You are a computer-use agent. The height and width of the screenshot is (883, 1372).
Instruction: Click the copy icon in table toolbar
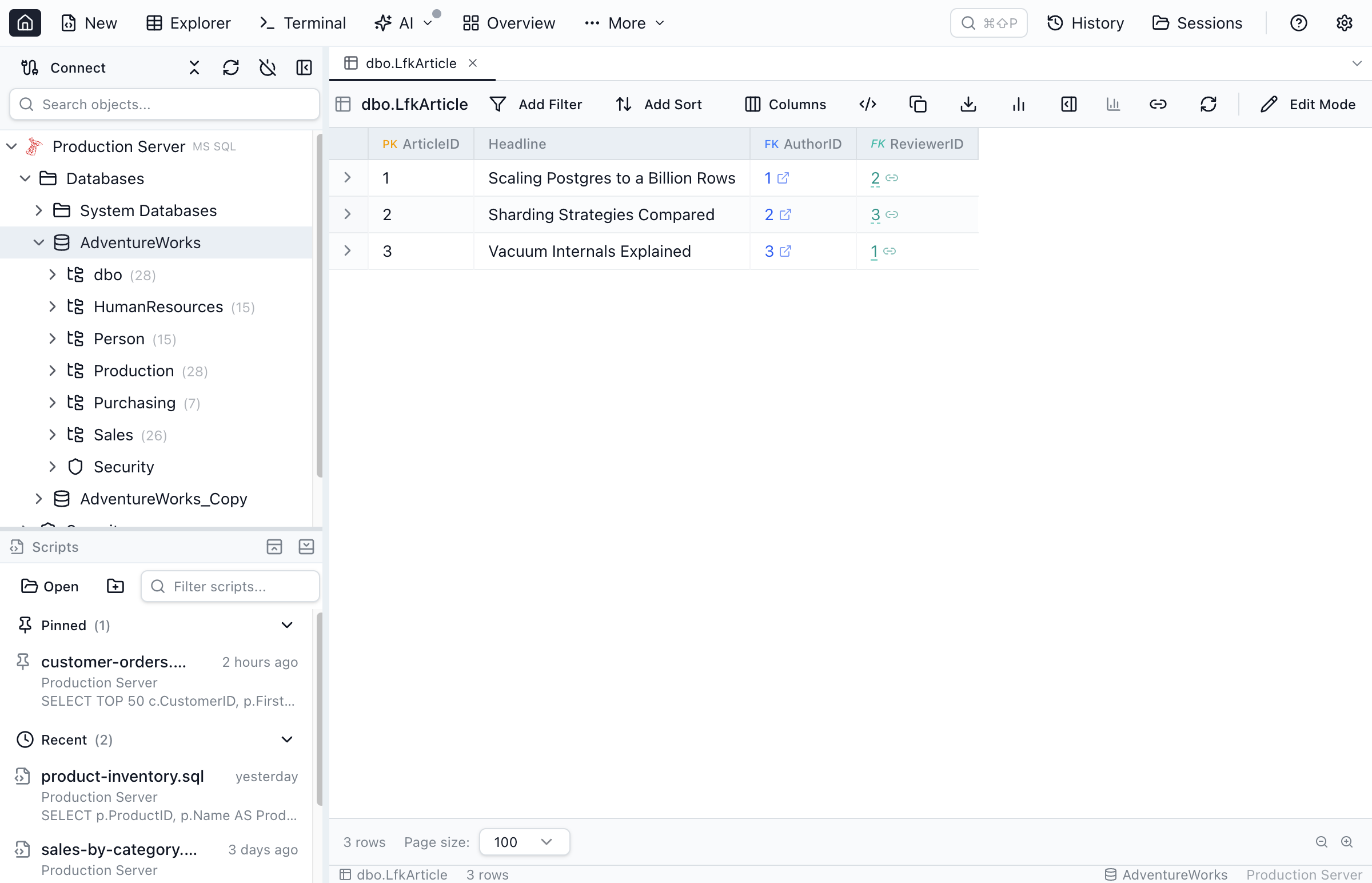(918, 104)
